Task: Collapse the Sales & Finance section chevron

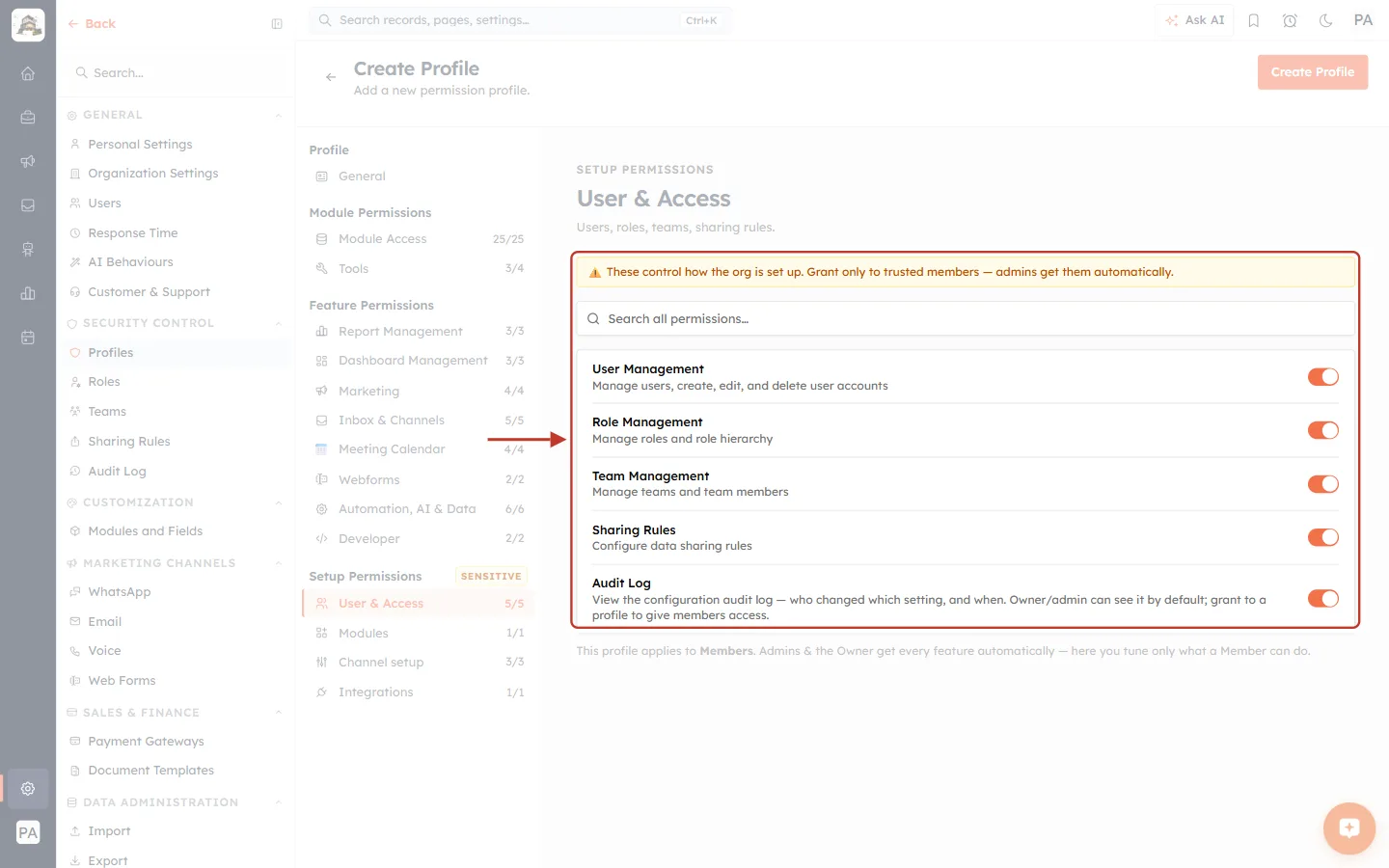Action: (x=279, y=714)
